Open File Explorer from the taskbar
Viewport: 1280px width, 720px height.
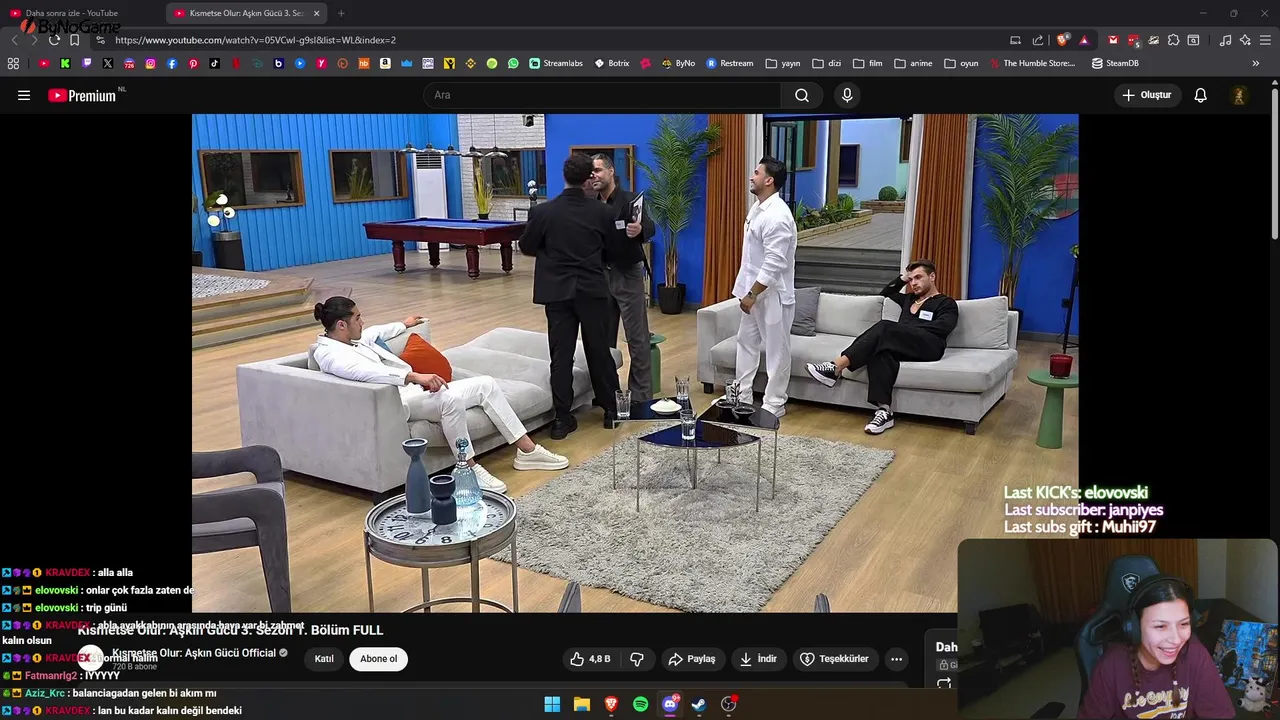click(581, 704)
